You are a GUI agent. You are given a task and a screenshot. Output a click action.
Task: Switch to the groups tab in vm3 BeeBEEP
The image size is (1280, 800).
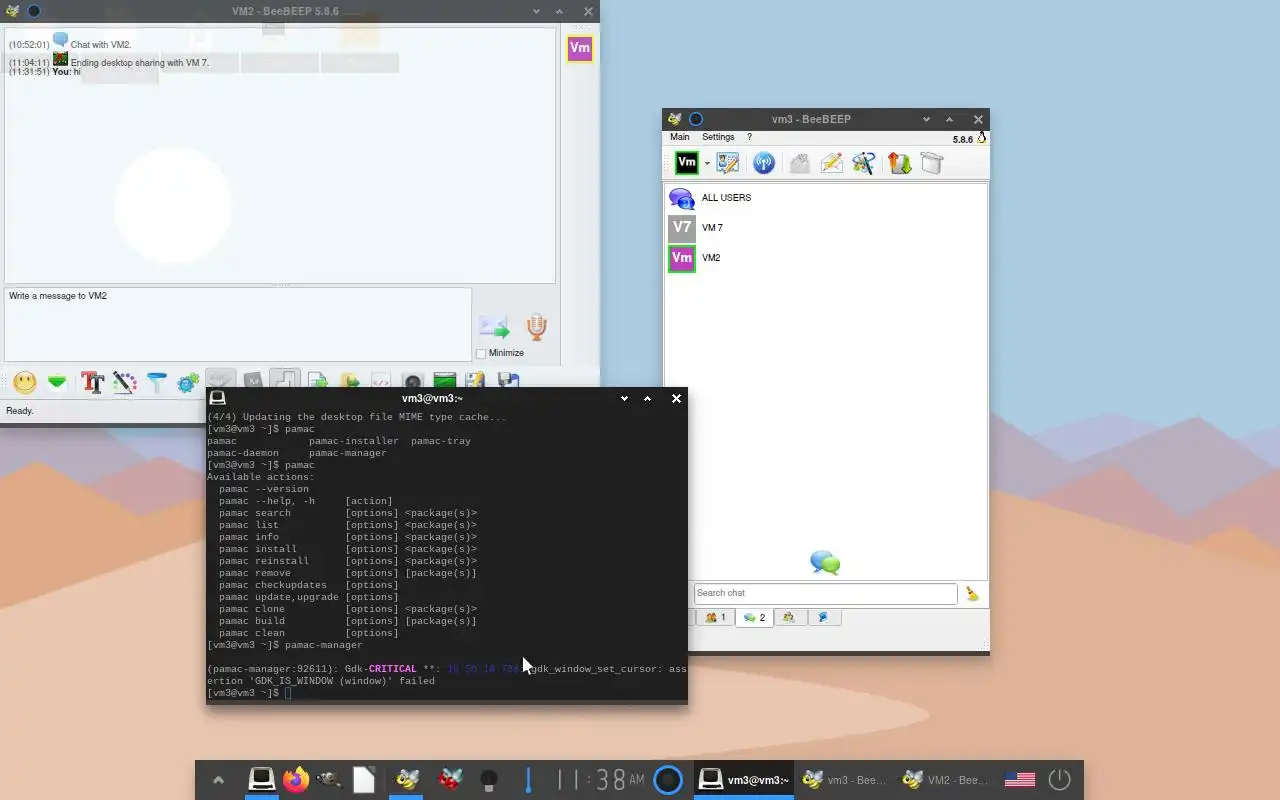789,618
